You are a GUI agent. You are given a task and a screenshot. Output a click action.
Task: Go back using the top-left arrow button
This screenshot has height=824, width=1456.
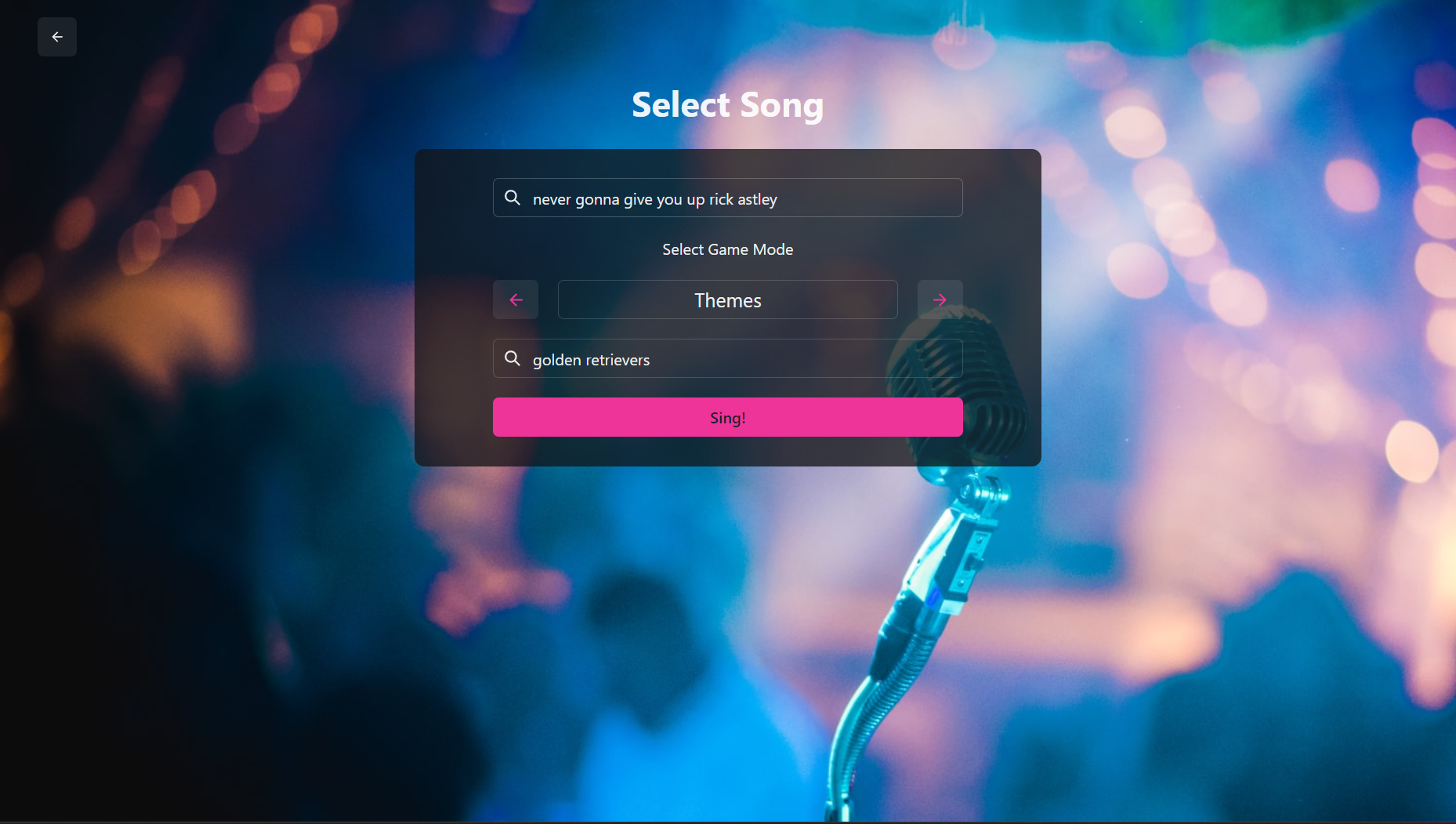coord(57,37)
